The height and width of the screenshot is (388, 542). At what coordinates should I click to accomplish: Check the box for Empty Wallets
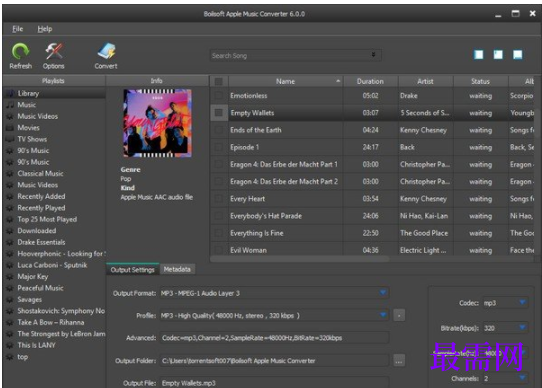[218, 113]
